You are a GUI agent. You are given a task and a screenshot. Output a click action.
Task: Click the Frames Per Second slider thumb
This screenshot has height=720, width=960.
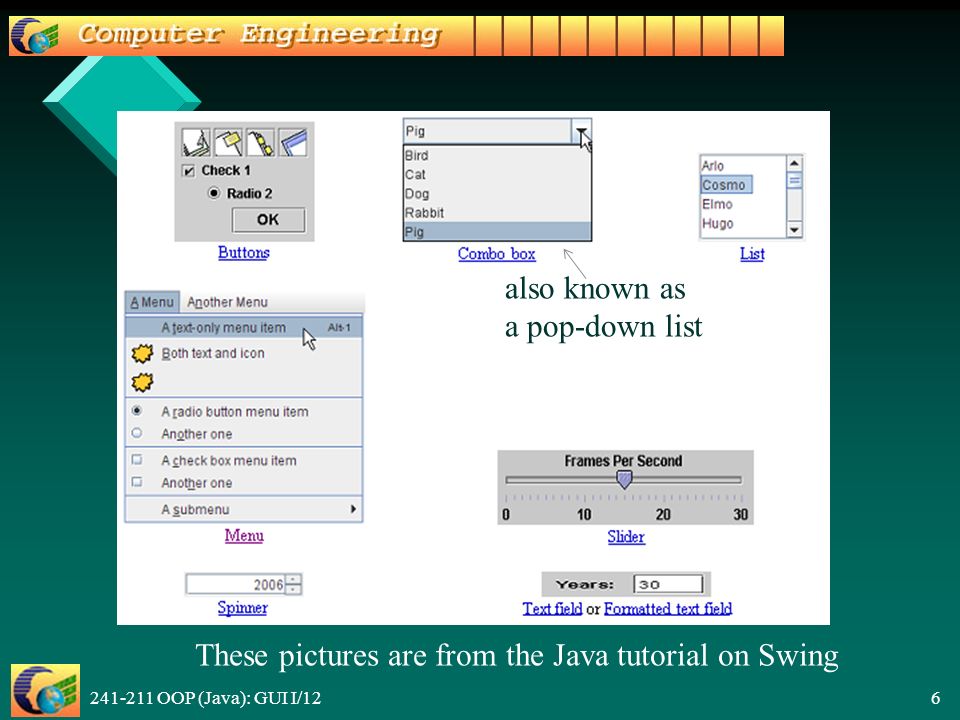624,479
